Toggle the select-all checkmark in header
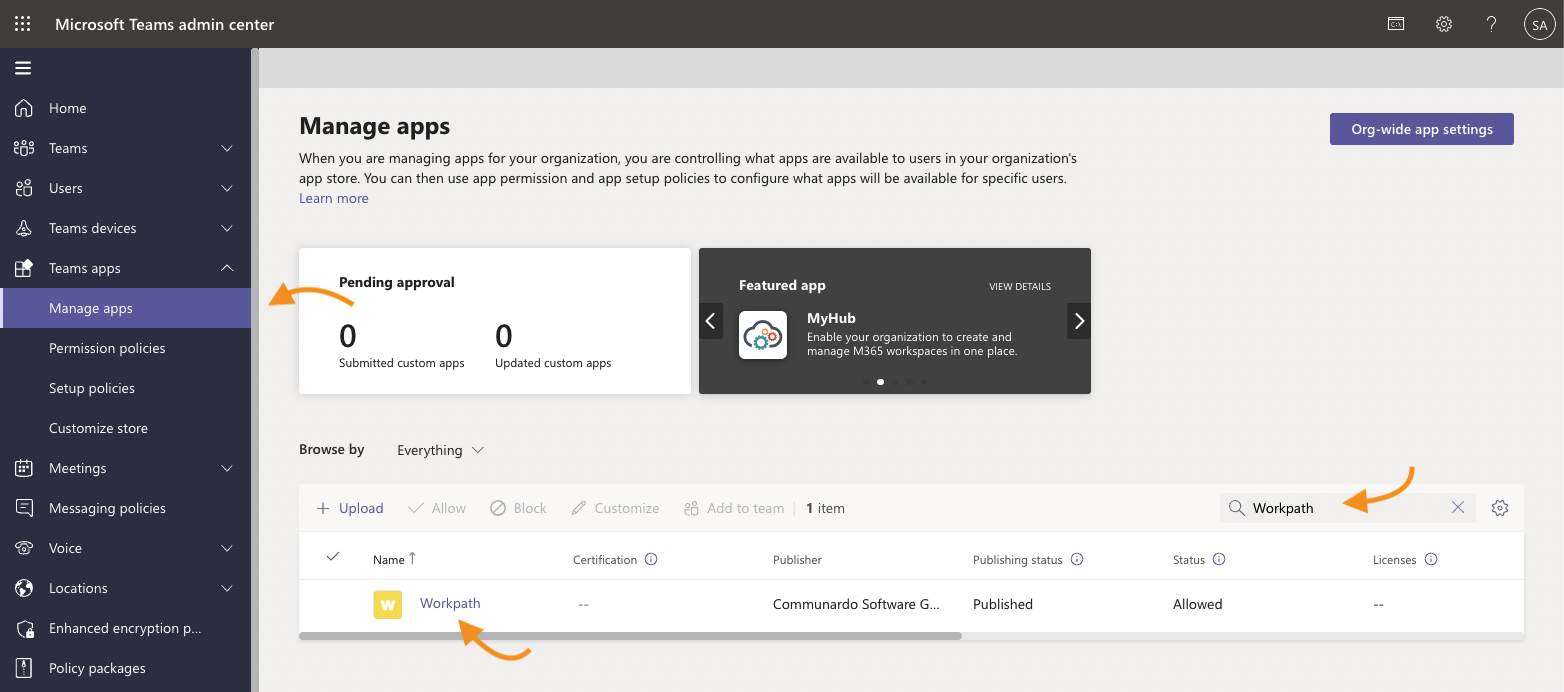1564x692 pixels. tap(333, 556)
